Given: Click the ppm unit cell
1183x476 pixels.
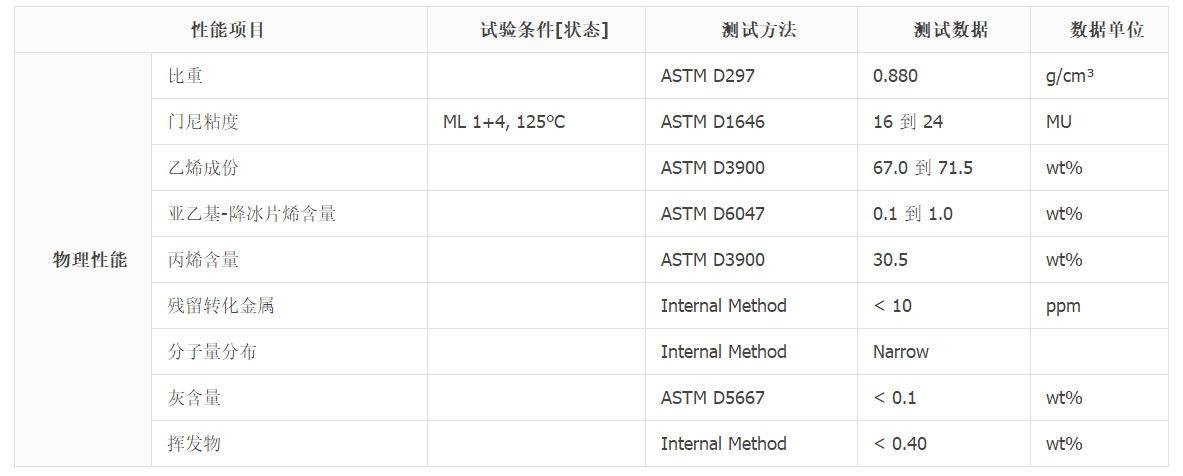Looking at the screenshot, I should [x=1100, y=306].
